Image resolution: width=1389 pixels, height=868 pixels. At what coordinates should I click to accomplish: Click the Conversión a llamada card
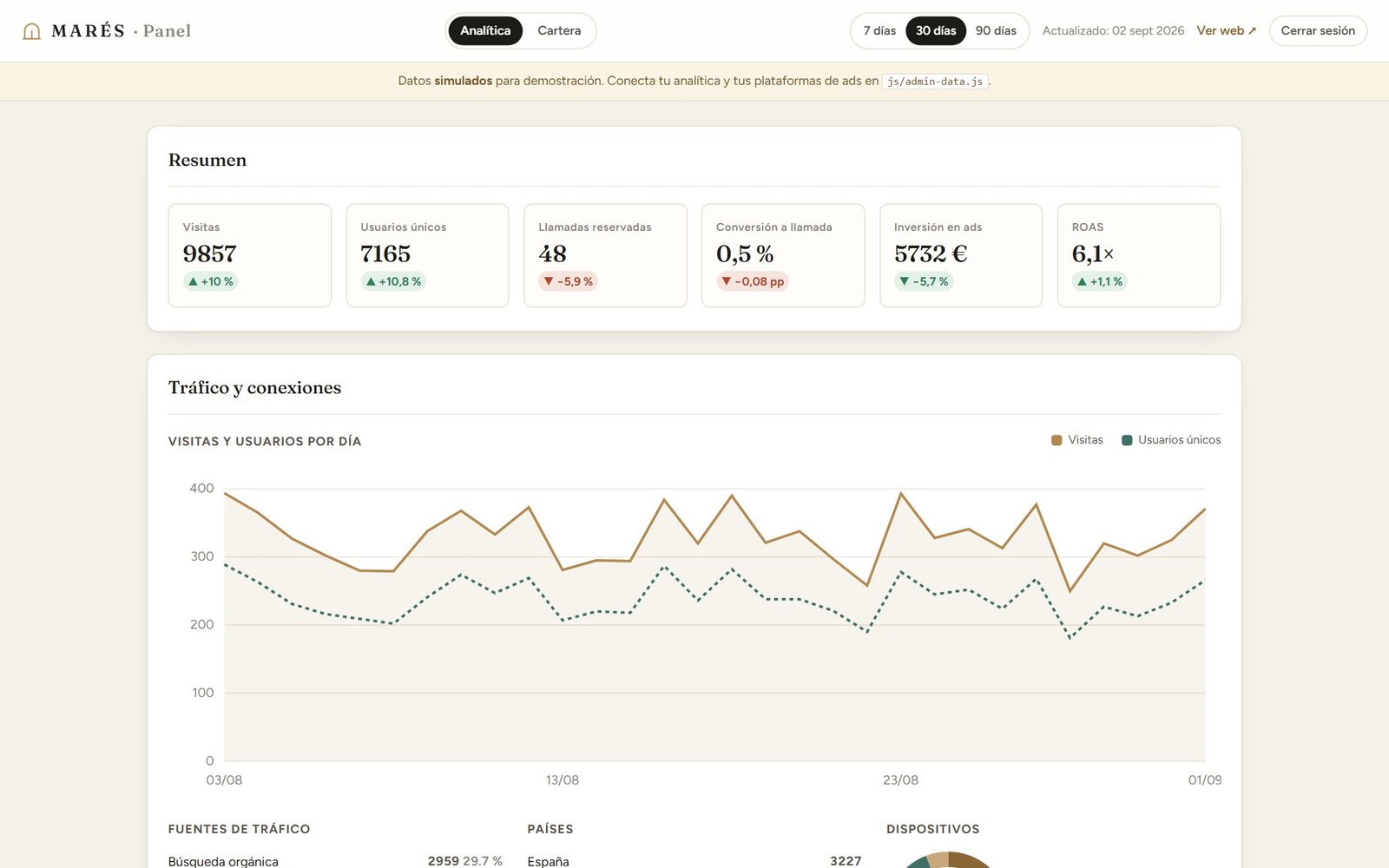click(783, 255)
